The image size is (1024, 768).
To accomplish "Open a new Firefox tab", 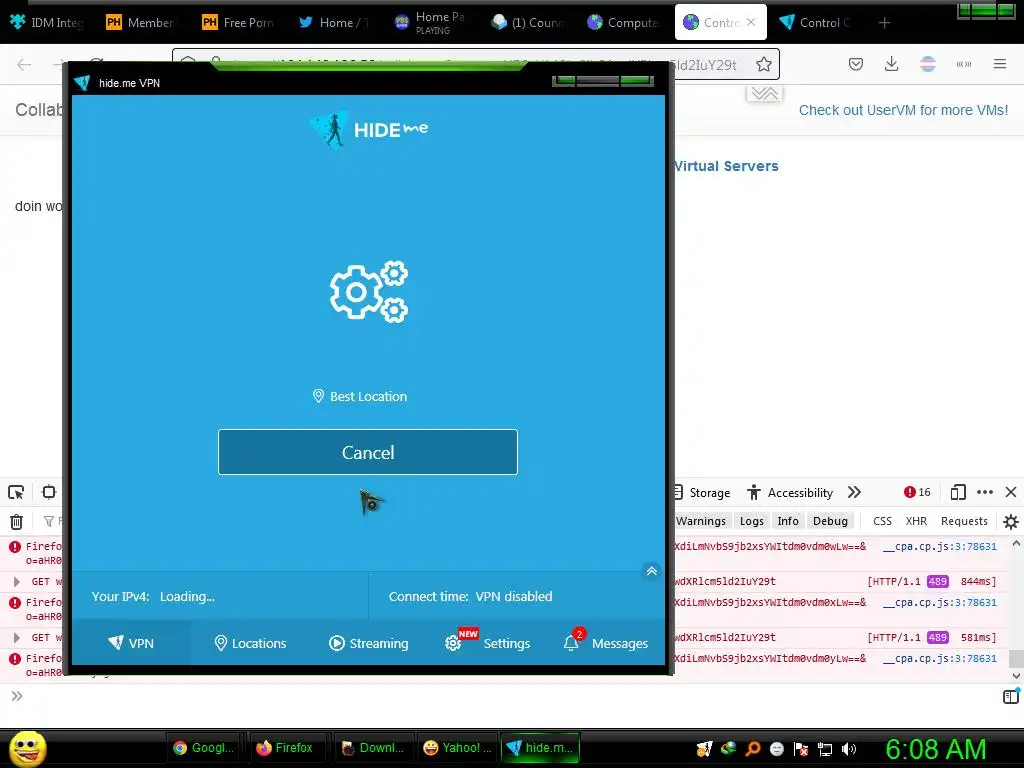I will [884, 23].
